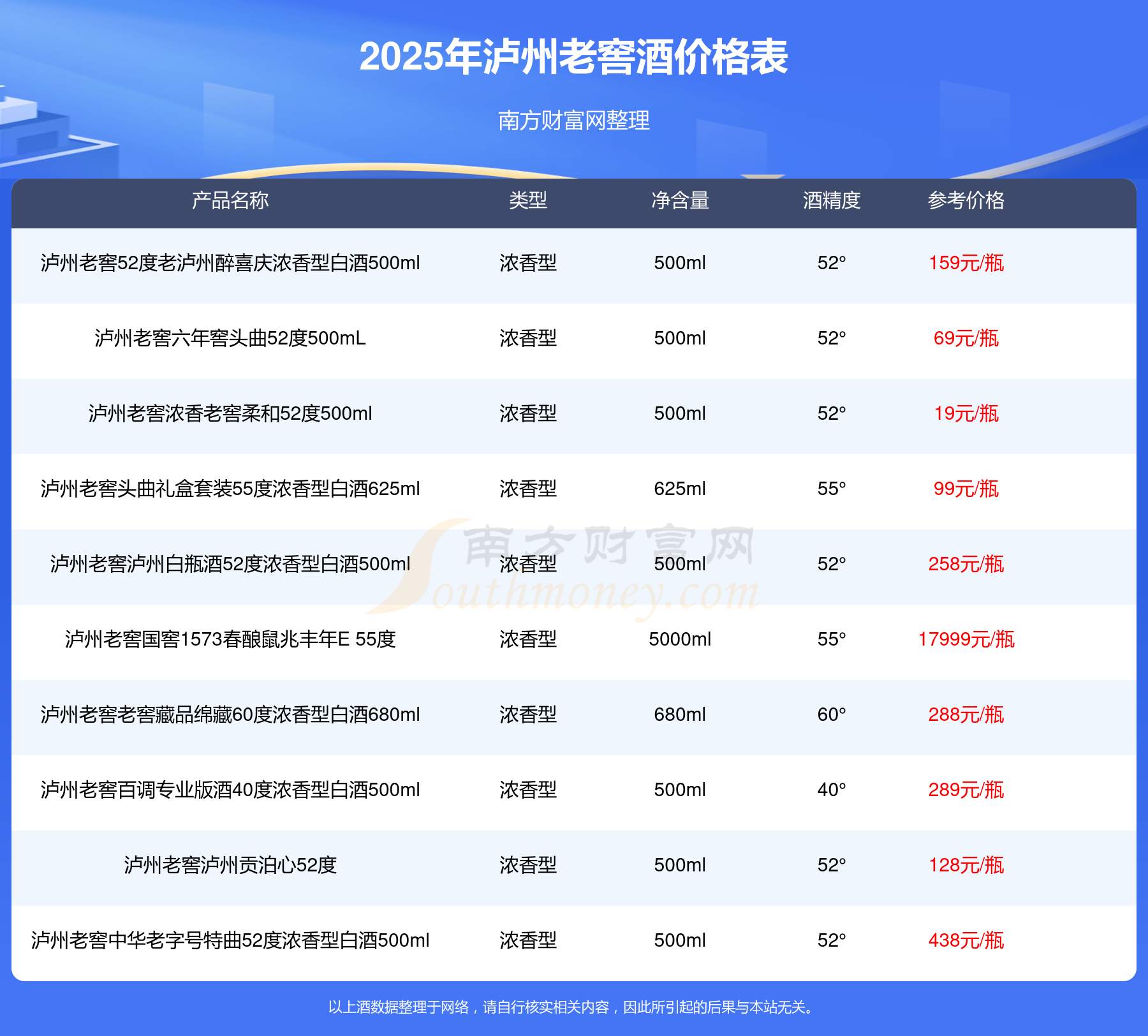Click product name "泸州老窖泸州贡泊心52度"
The height and width of the screenshot is (1036, 1148).
(x=230, y=865)
